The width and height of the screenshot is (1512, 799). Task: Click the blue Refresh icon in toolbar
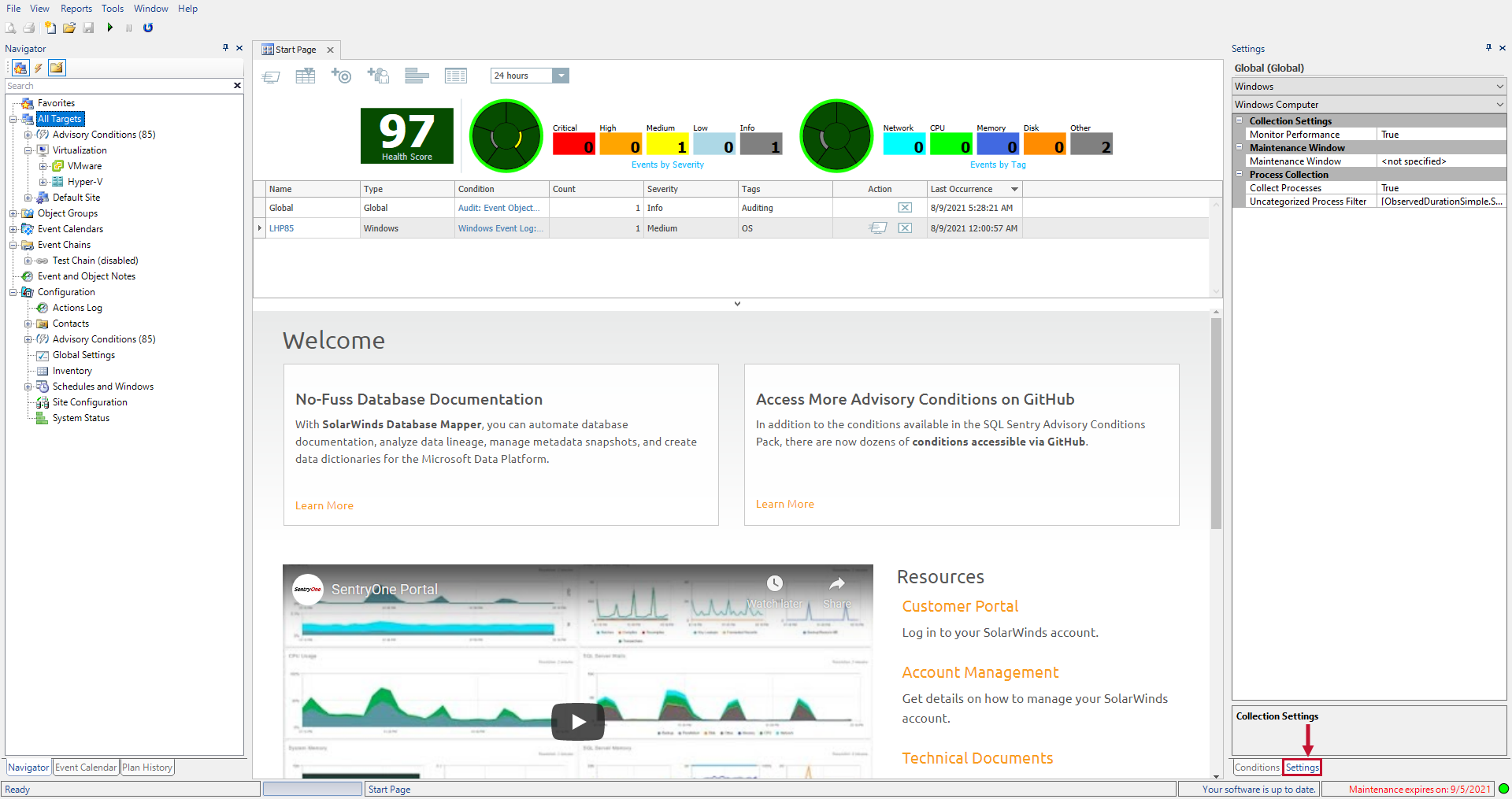148,28
